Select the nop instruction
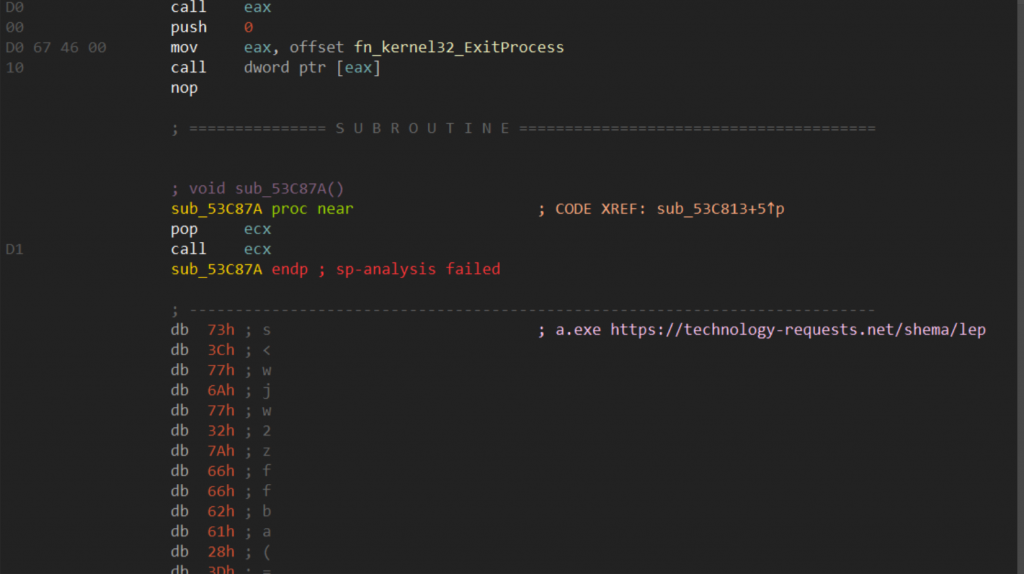The height and width of the screenshot is (574, 1024). (184, 88)
